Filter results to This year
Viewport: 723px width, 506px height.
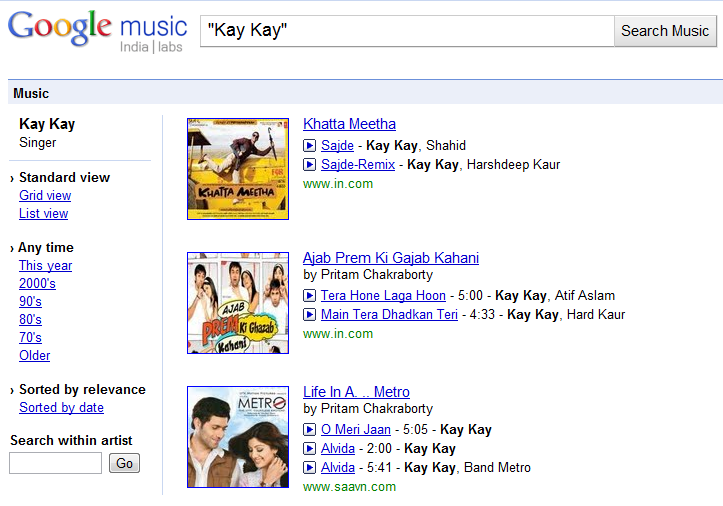[x=45, y=265]
